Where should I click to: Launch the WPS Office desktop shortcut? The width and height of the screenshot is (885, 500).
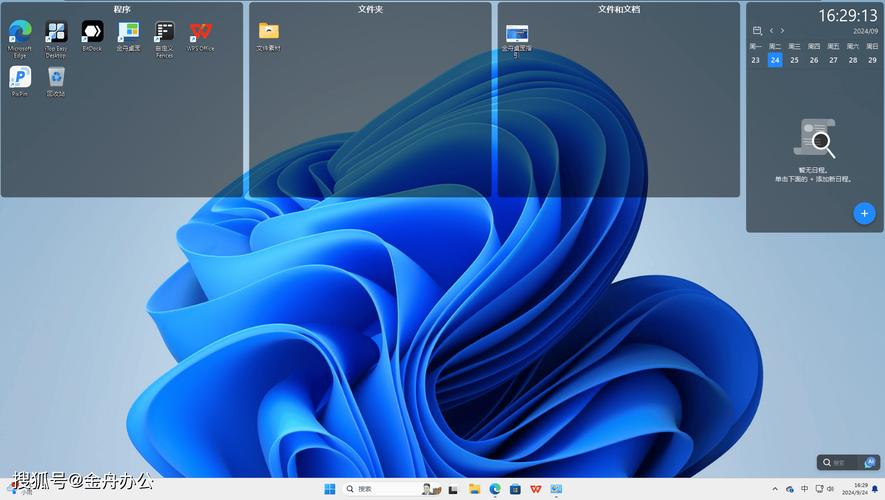(x=200, y=33)
